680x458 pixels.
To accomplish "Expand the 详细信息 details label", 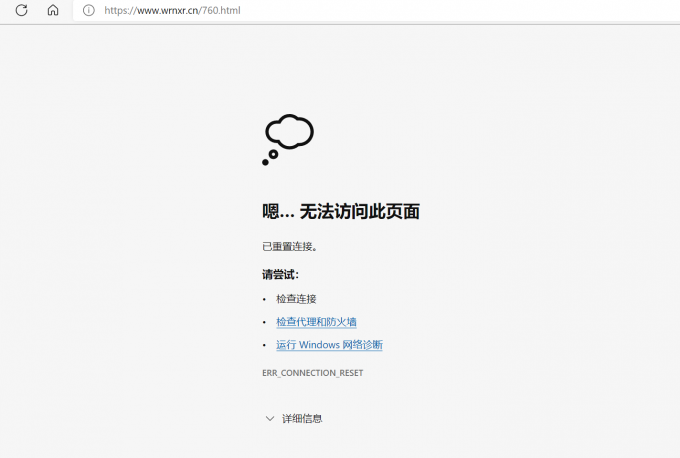I will point(302,418).
